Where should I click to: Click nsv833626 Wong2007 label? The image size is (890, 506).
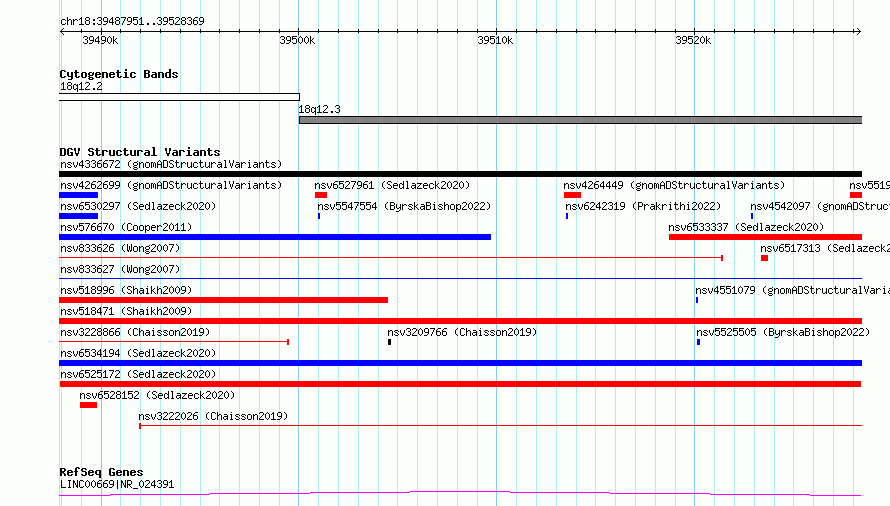tap(120, 248)
